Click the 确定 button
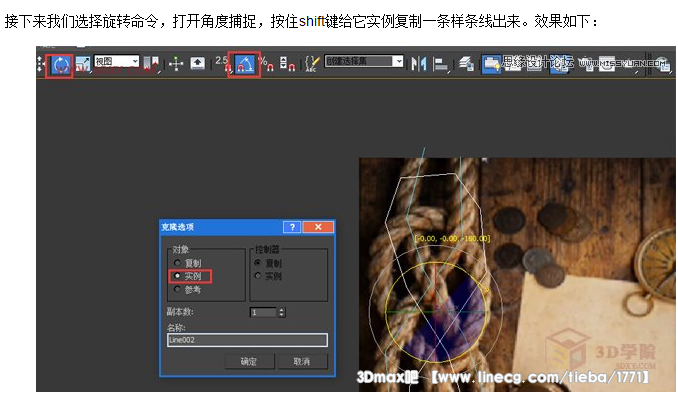678x394 pixels. tap(249, 361)
